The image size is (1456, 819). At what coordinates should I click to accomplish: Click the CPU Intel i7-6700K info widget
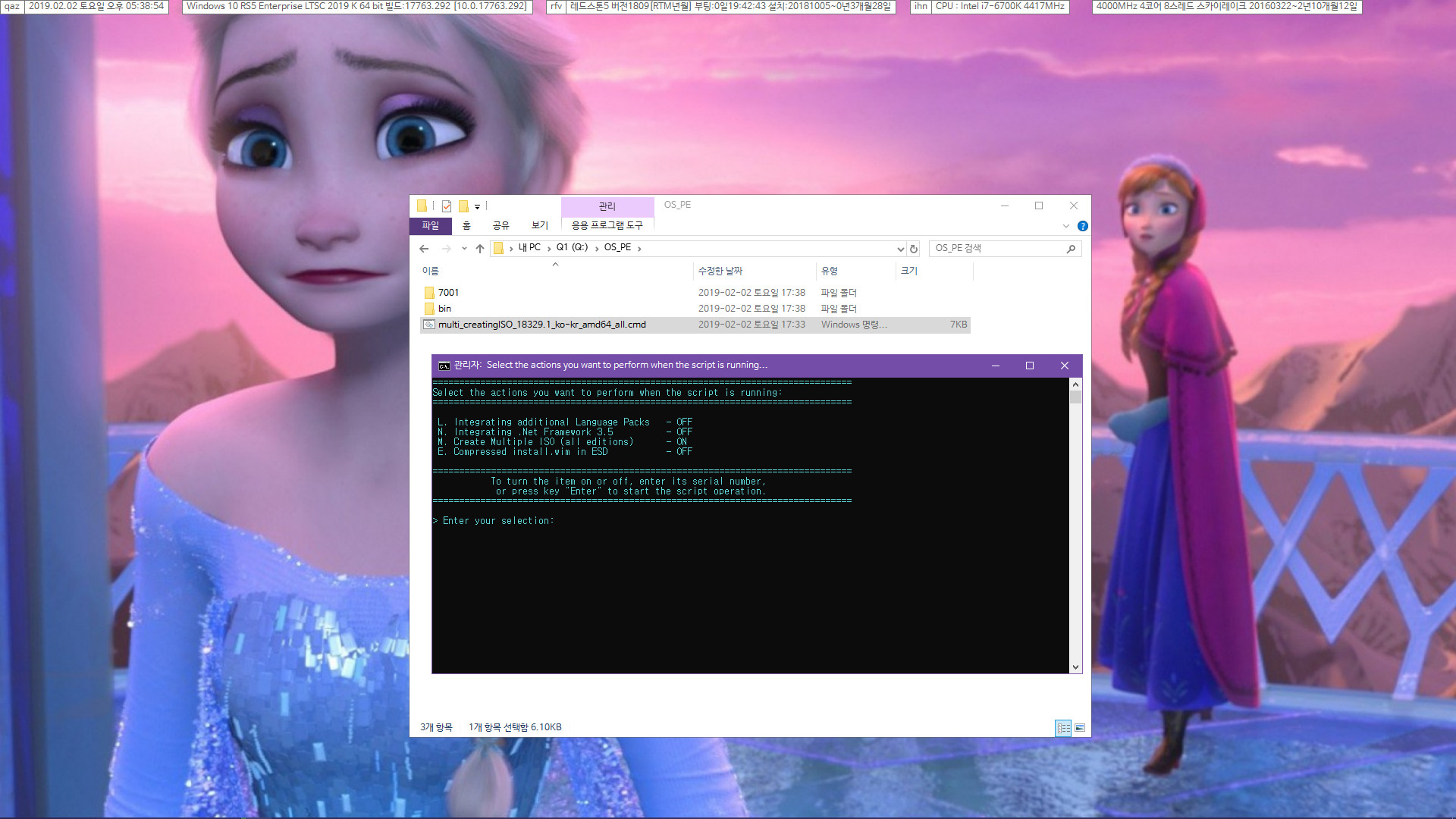pos(999,6)
